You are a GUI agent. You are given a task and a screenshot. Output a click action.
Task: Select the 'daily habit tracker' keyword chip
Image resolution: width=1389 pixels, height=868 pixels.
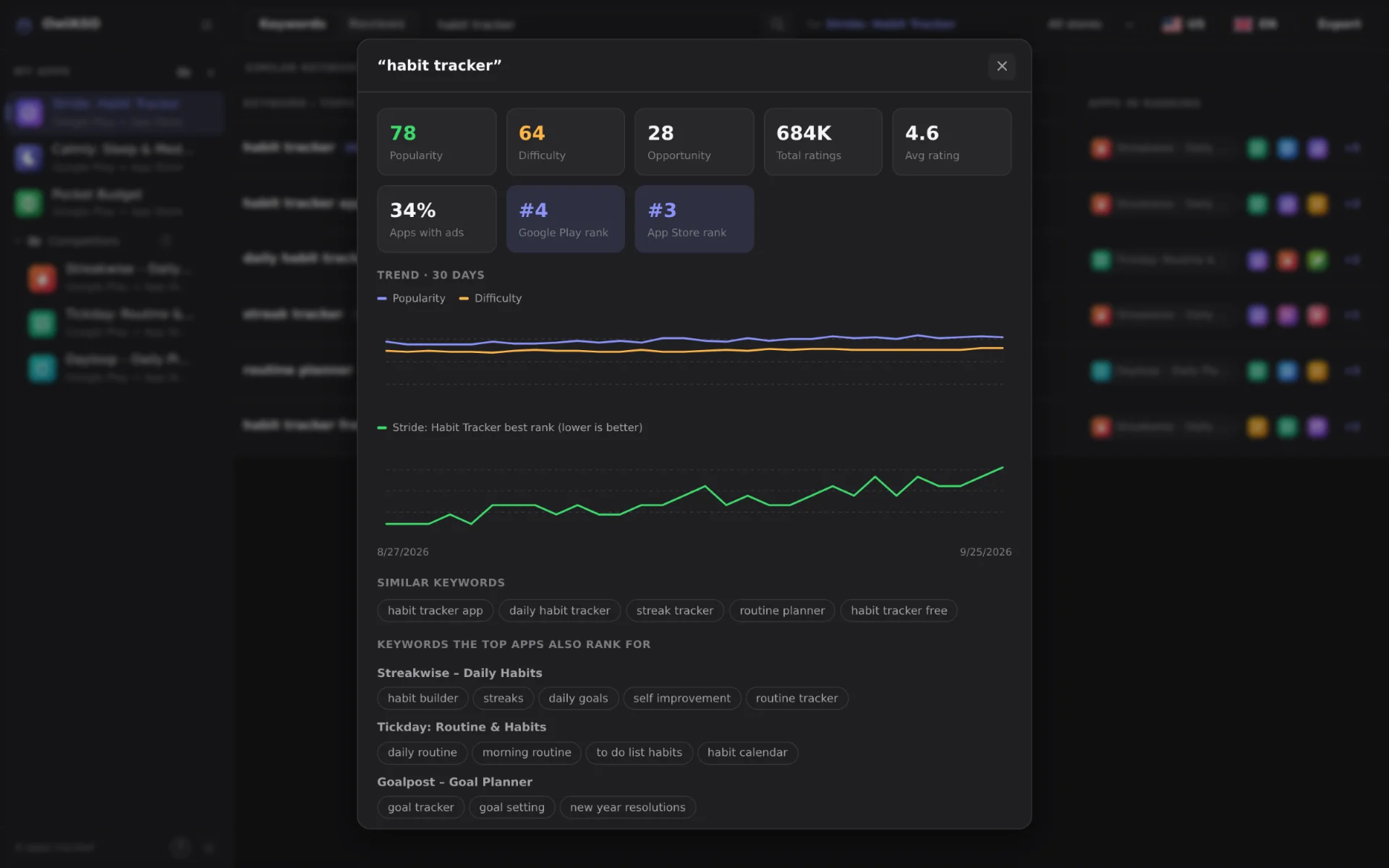pos(559,610)
